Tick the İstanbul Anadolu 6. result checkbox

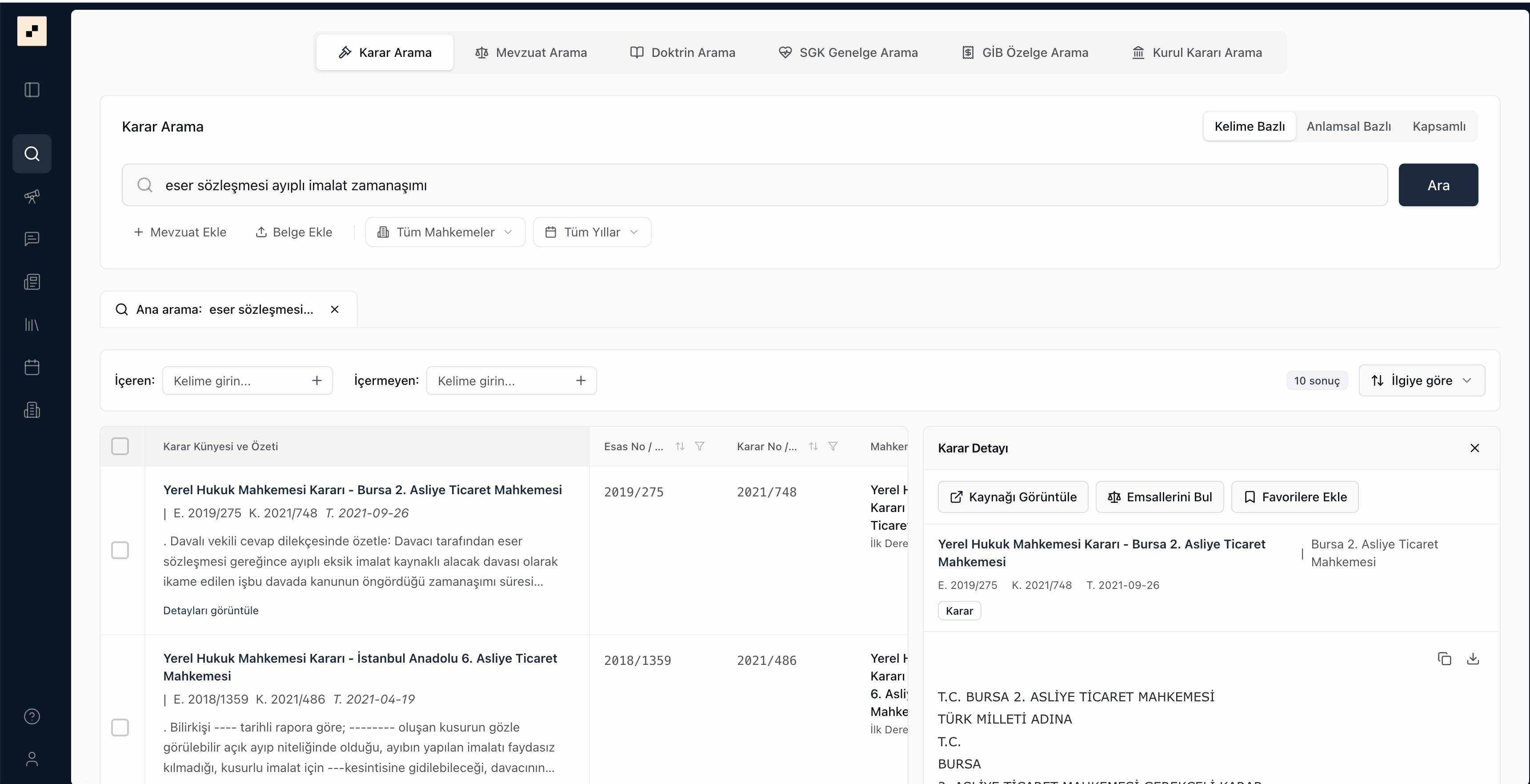[x=120, y=728]
